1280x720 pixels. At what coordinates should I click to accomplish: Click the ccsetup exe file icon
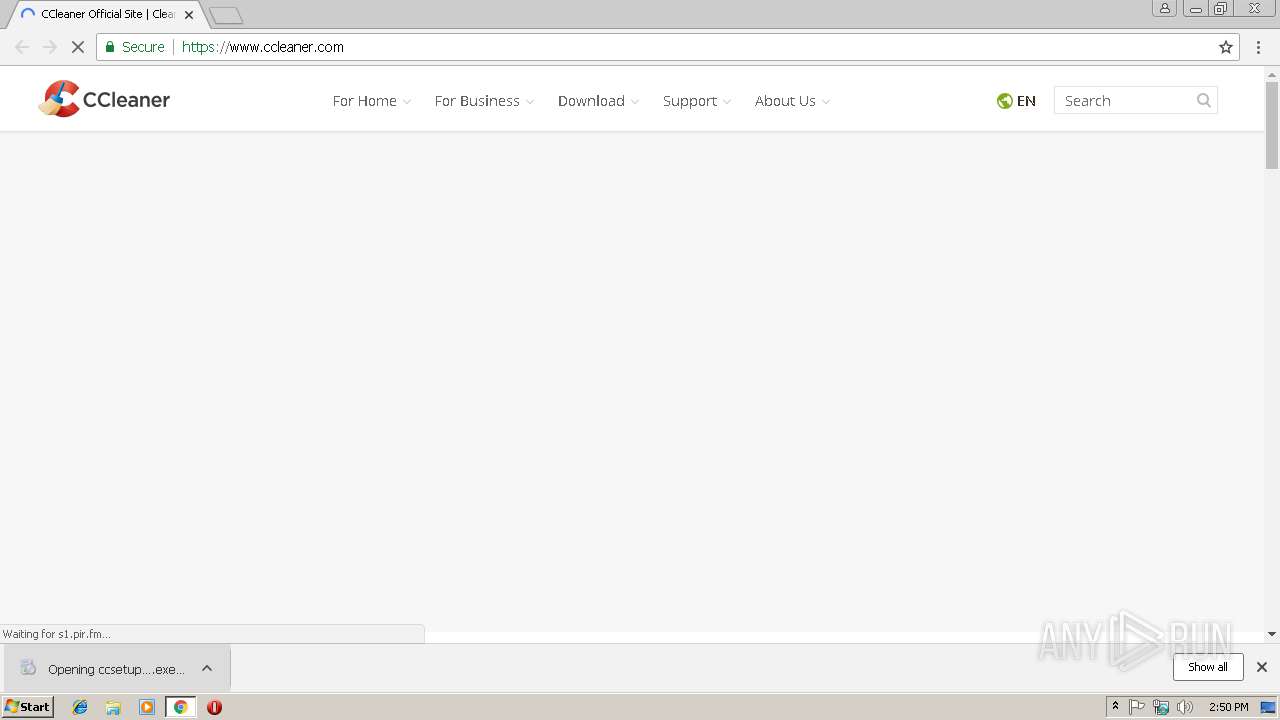pos(28,668)
